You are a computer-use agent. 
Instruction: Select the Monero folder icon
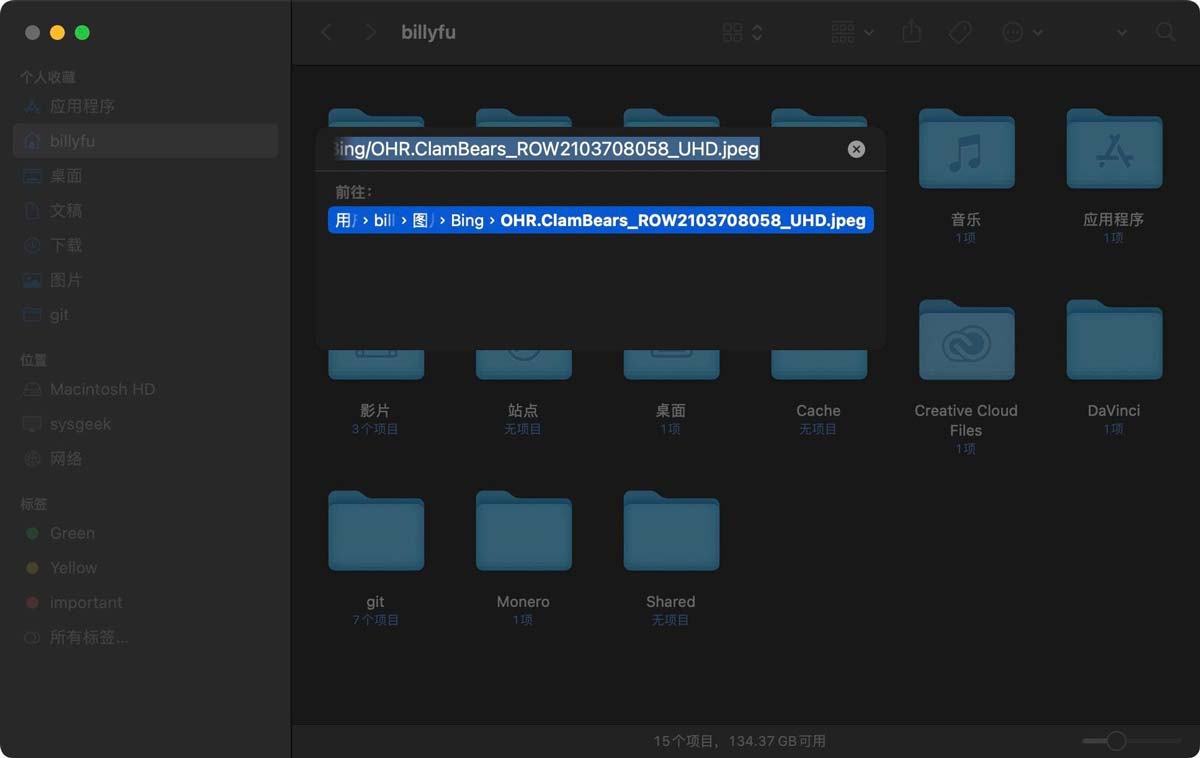[x=523, y=532]
